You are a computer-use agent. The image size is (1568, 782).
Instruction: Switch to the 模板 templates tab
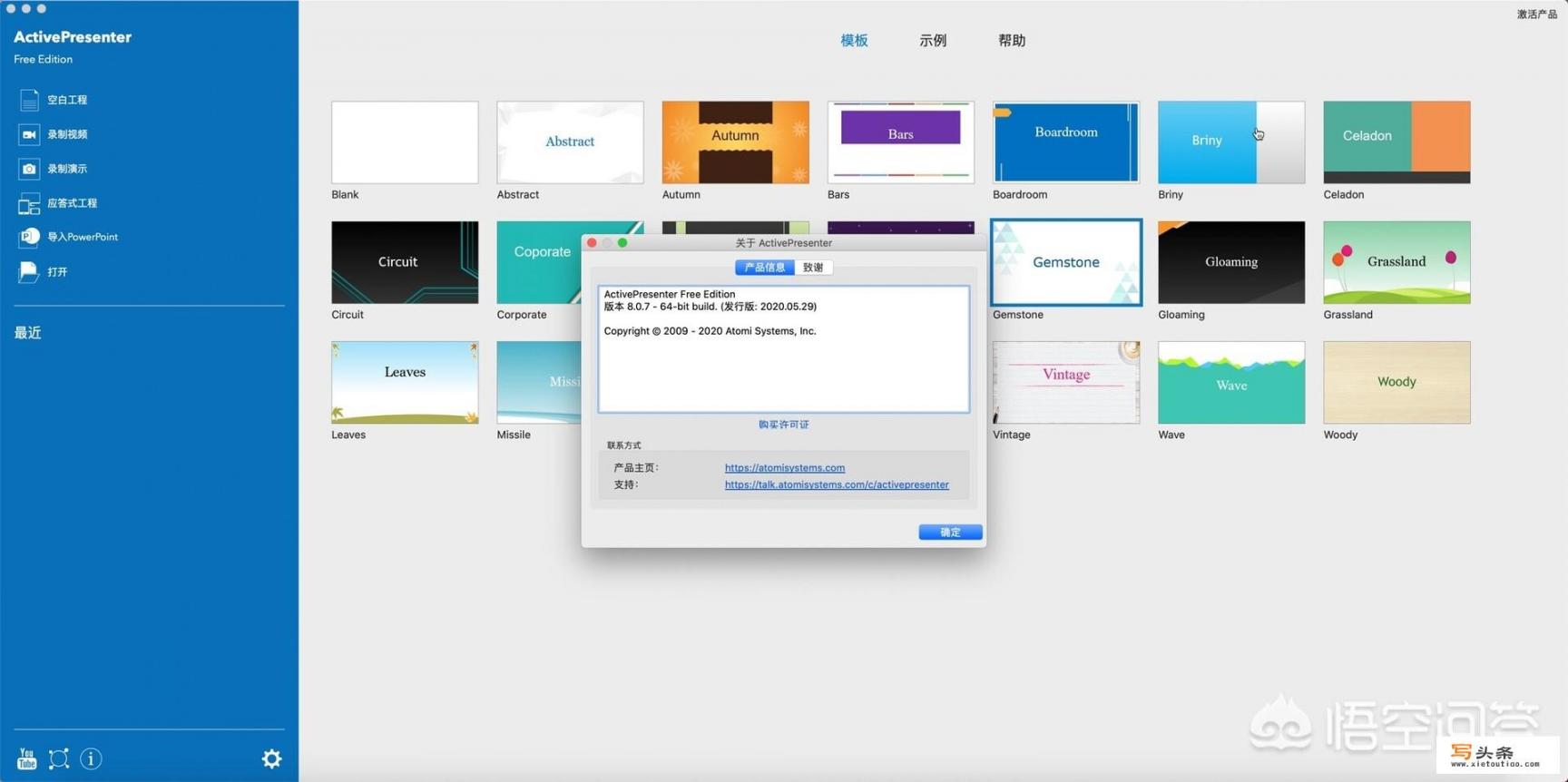tap(854, 40)
